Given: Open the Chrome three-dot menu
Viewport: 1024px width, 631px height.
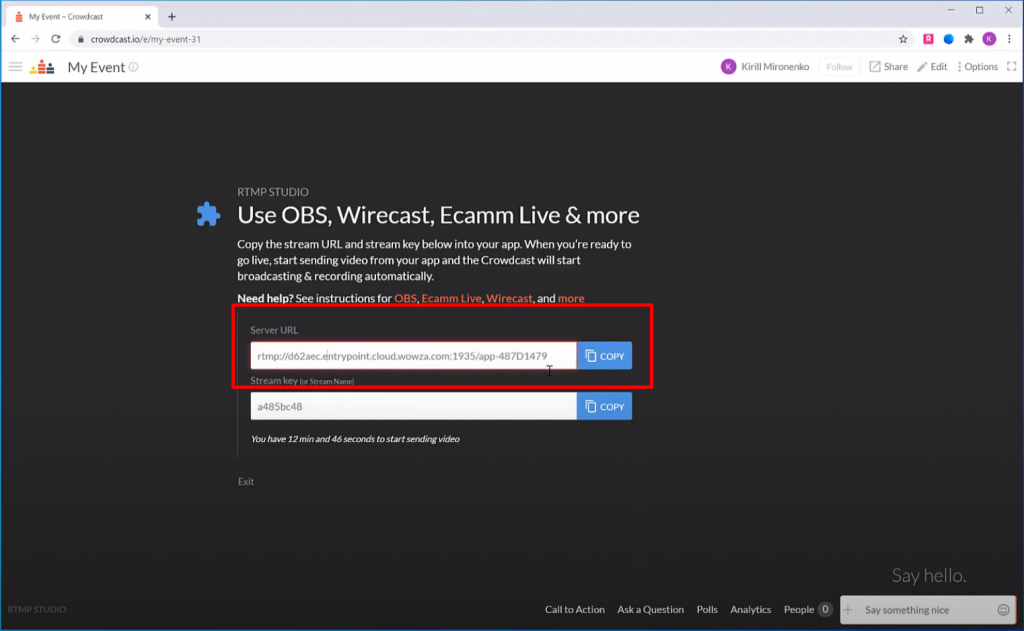Looking at the screenshot, I should tap(1010, 39).
